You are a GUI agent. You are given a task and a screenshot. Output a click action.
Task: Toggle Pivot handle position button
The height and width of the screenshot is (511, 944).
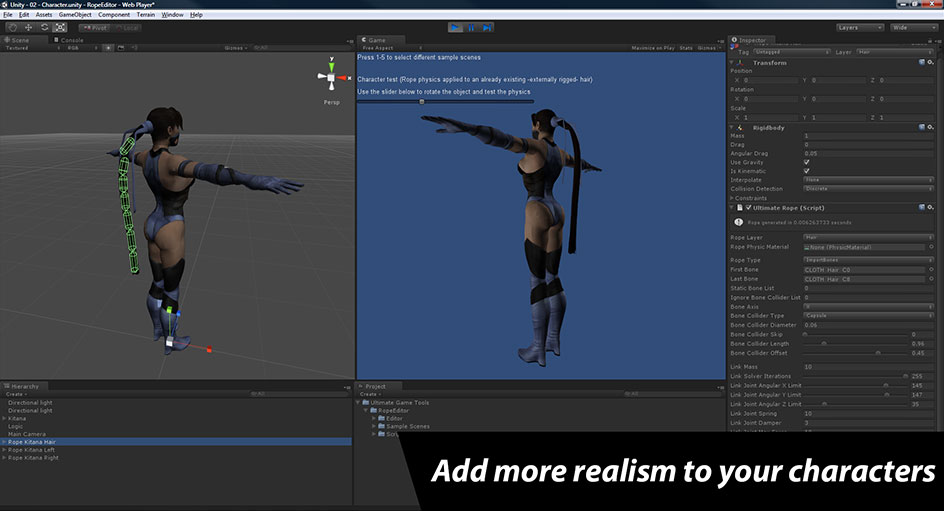pos(95,28)
